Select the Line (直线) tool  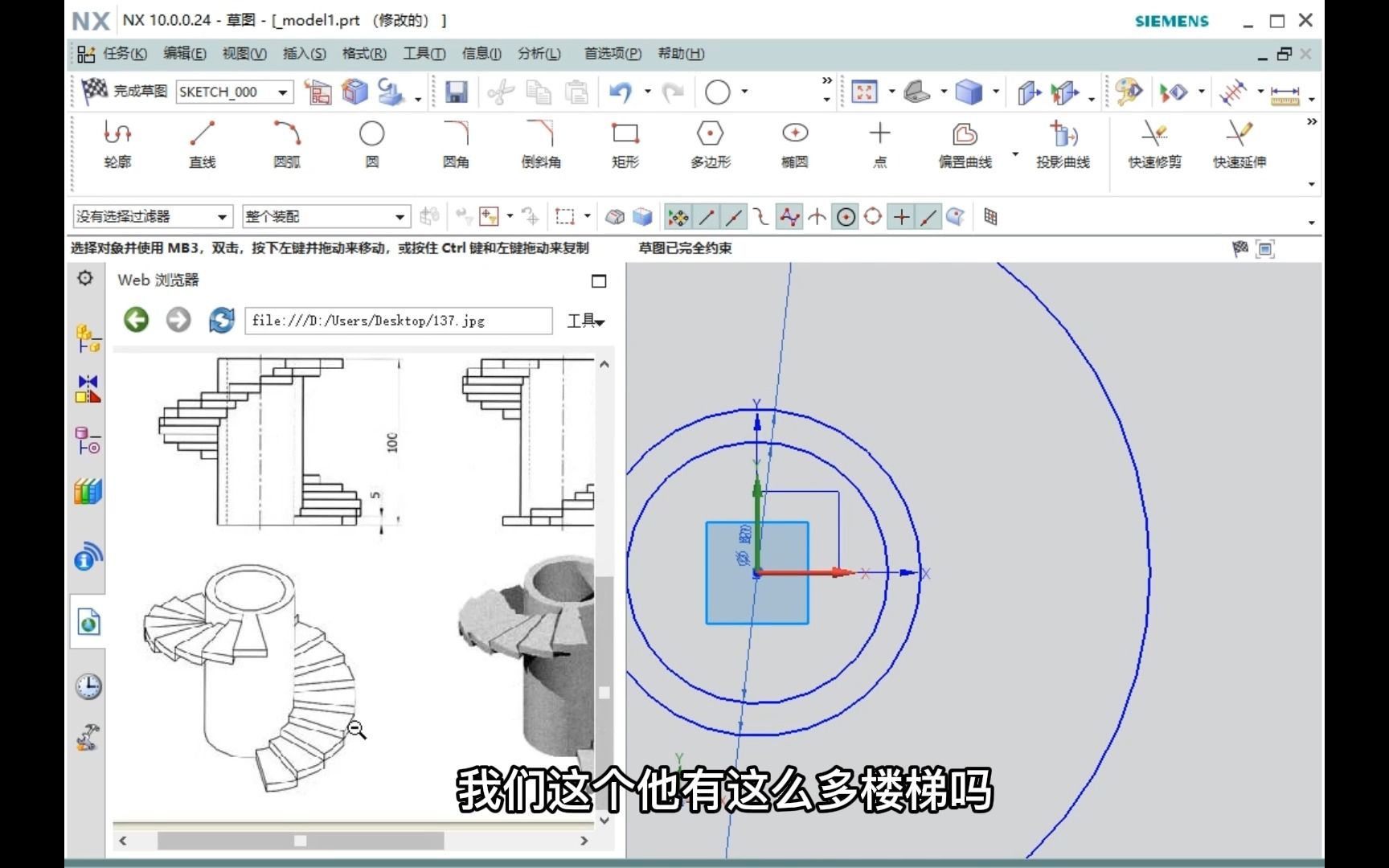tap(202, 145)
